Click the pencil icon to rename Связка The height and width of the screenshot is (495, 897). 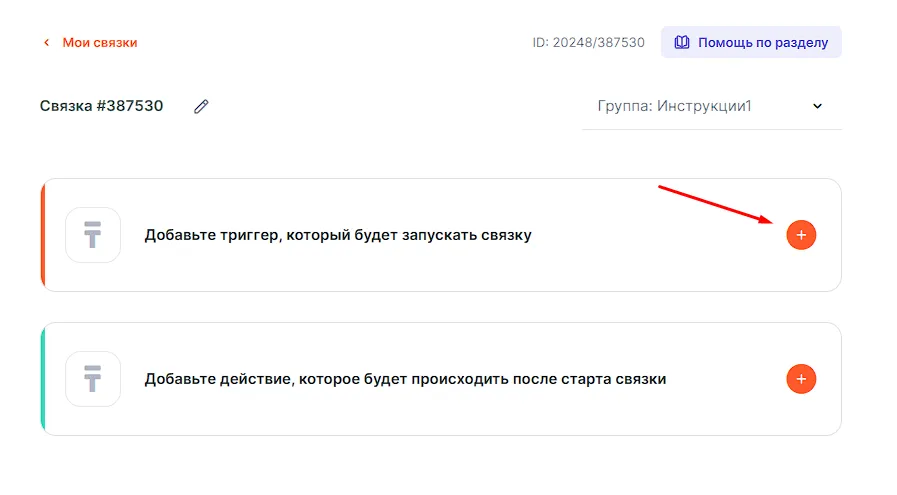[201, 106]
